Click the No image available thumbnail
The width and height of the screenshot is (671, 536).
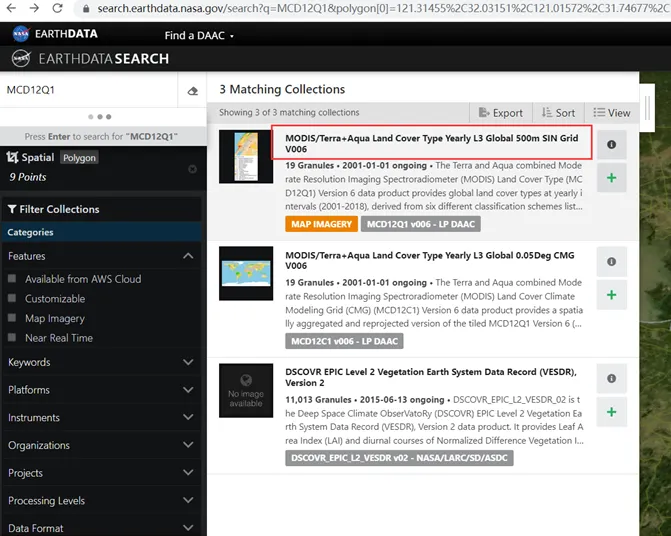click(246, 391)
